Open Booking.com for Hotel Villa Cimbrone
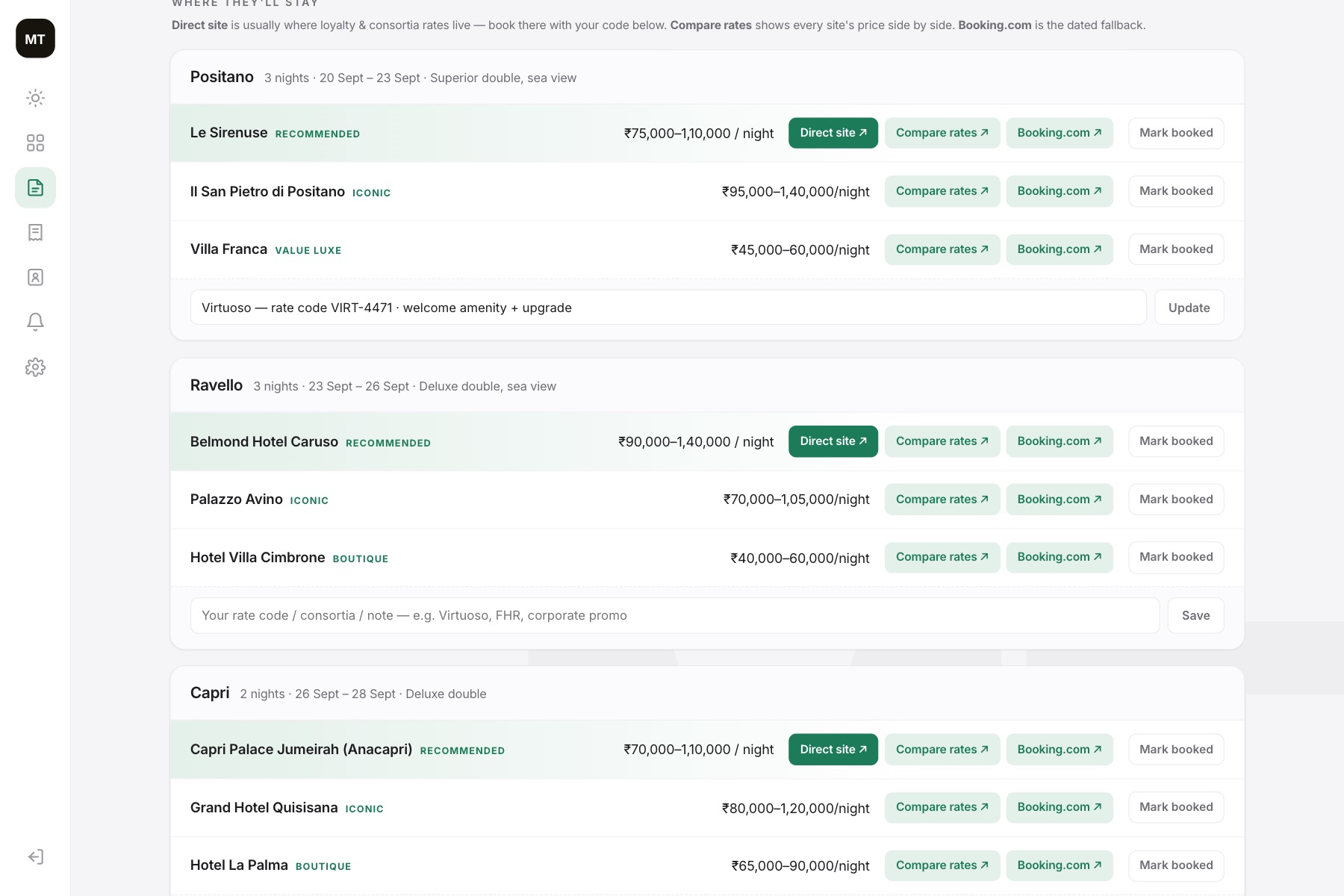 (x=1060, y=557)
